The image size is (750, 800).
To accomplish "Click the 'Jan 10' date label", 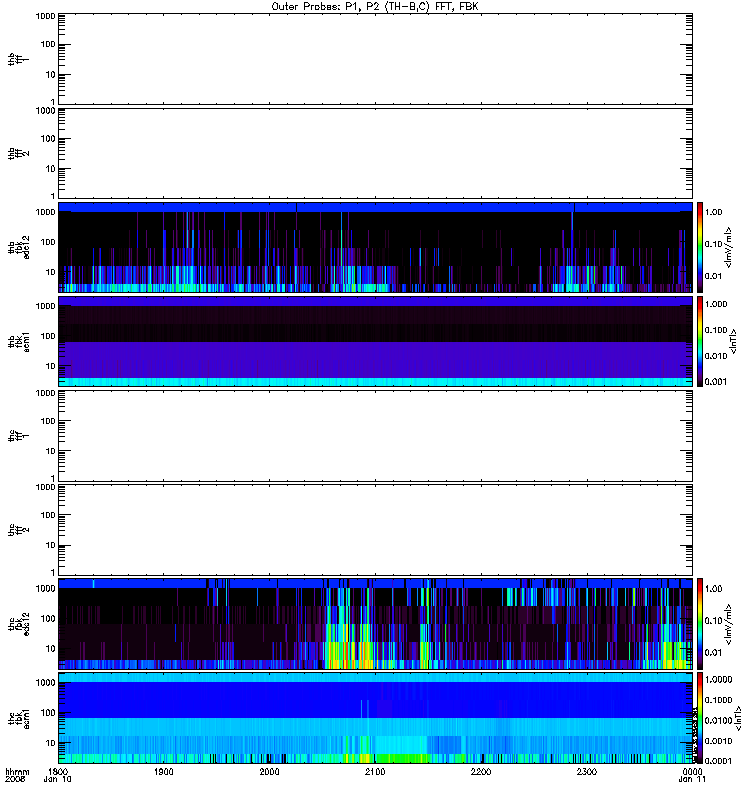I will pos(57,779).
